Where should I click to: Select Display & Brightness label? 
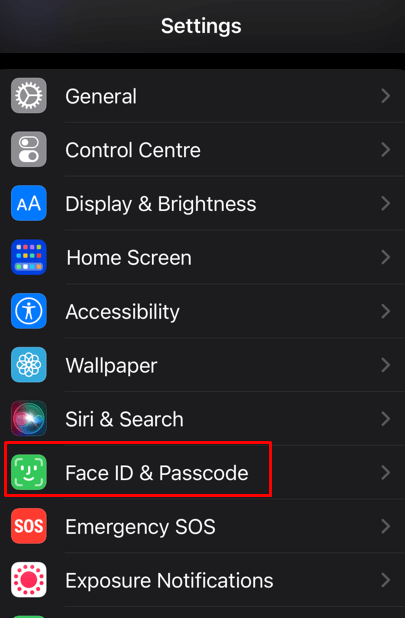161,204
